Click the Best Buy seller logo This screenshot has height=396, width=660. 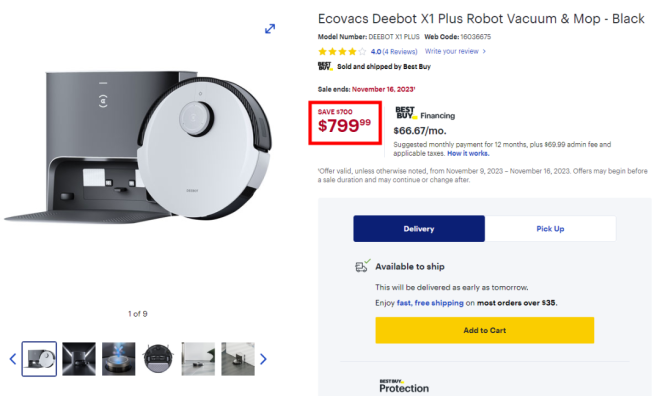point(325,66)
